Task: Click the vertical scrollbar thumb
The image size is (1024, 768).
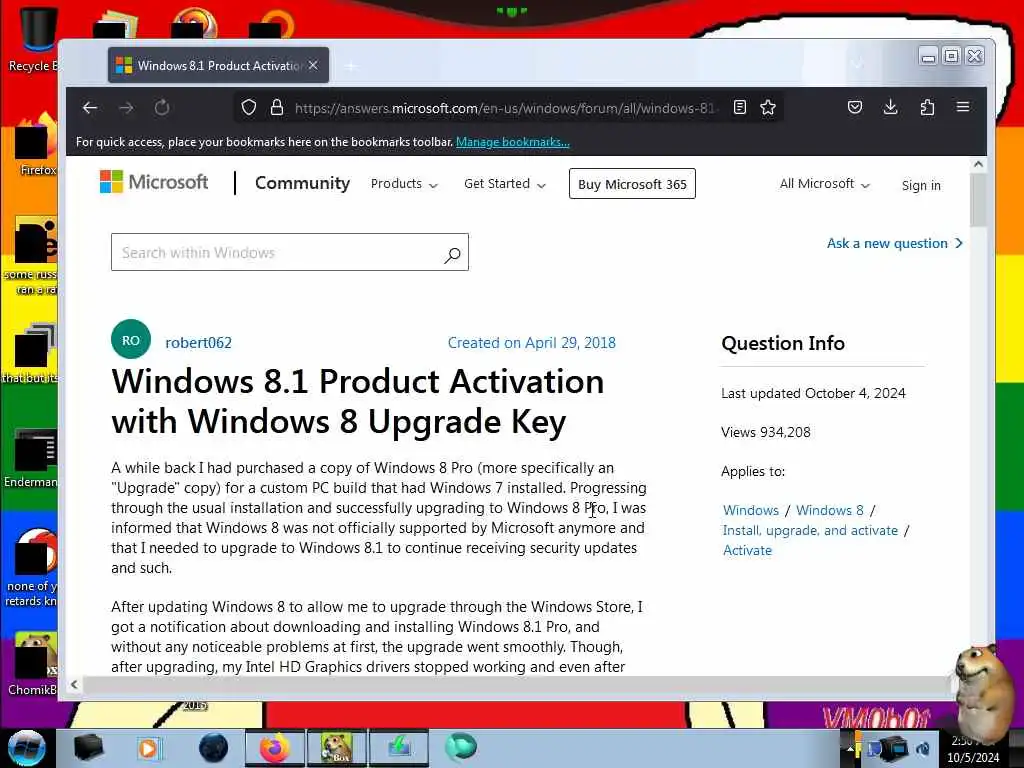Action: (978, 200)
